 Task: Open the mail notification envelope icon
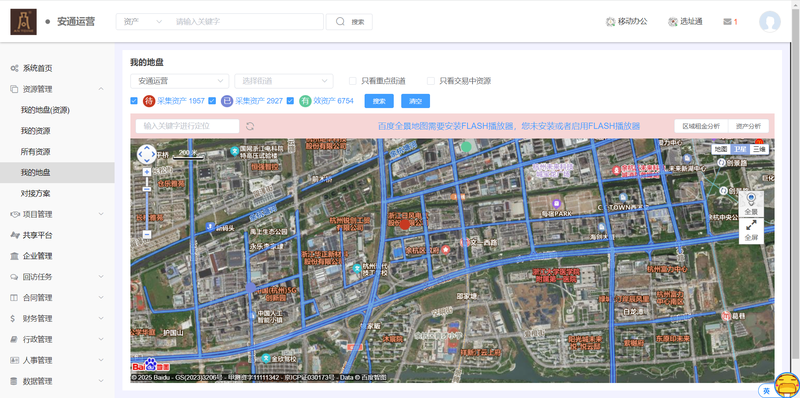[728, 22]
